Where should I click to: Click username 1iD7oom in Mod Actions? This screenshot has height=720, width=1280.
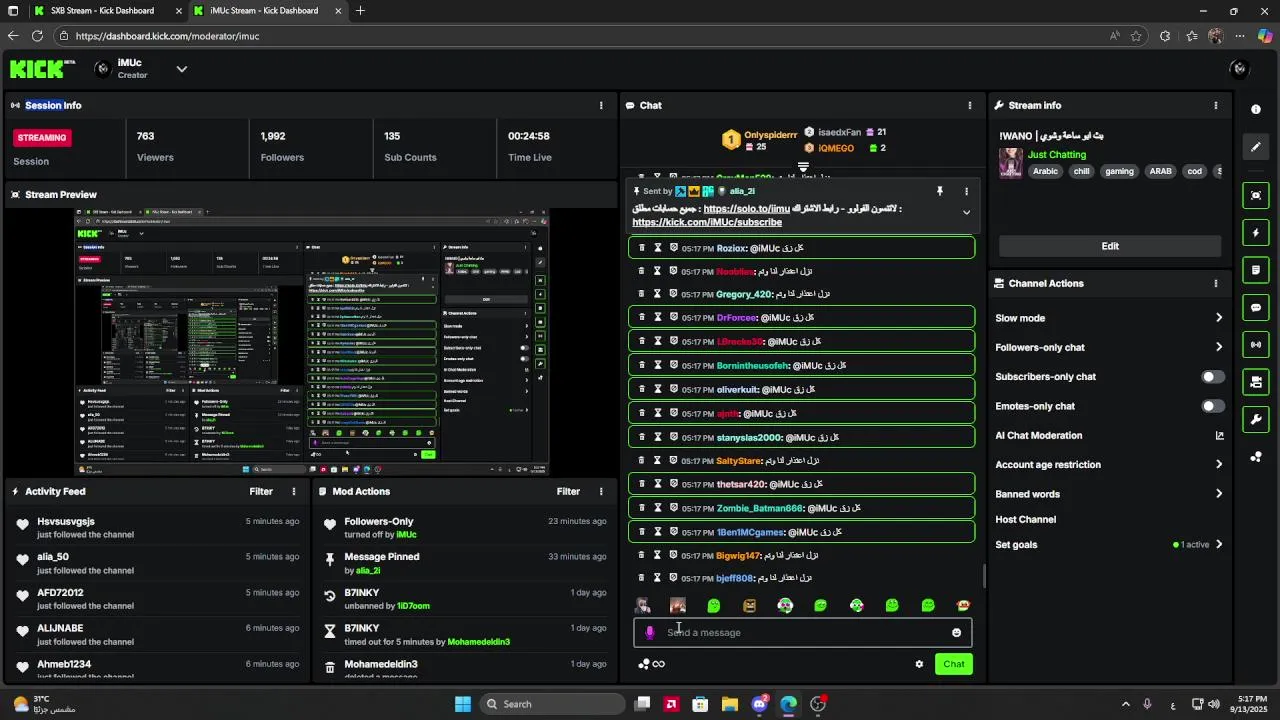pyautogui.click(x=413, y=606)
